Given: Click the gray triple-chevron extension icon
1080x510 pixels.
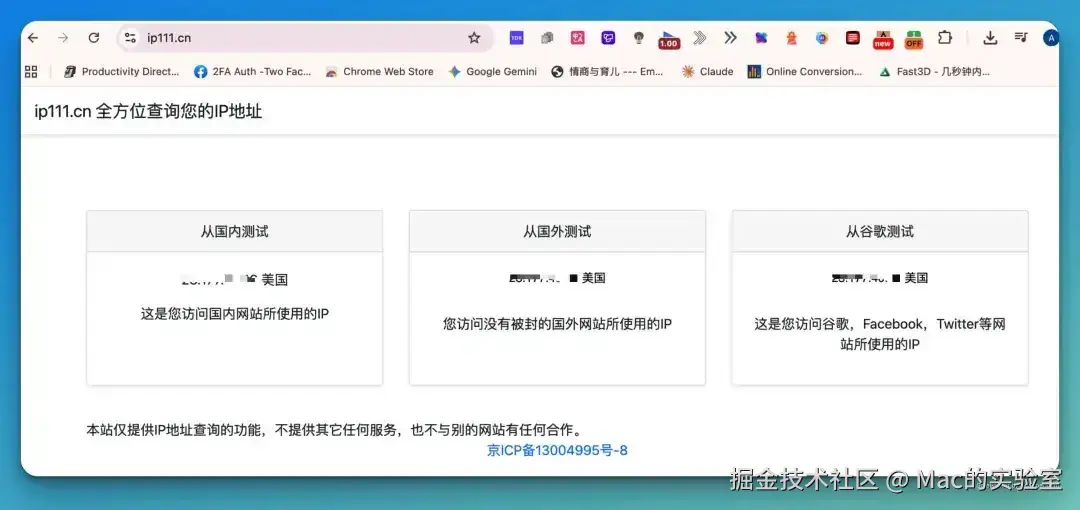Looking at the screenshot, I should point(700,38).
